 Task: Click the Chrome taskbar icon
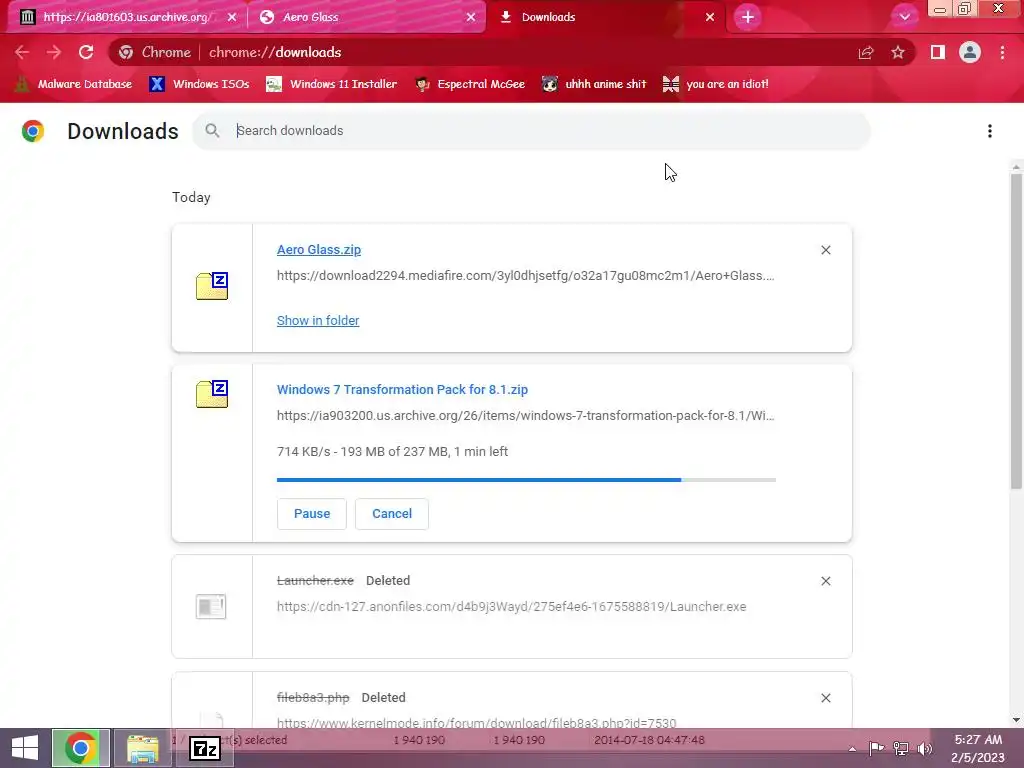81,748
